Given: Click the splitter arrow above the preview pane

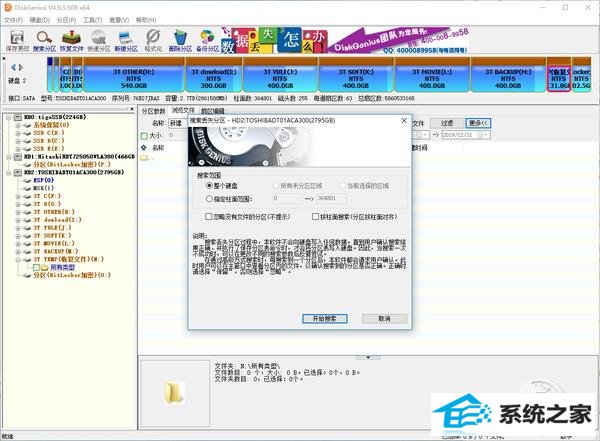Looking at the screenshot, I should (x=368, y=358).
